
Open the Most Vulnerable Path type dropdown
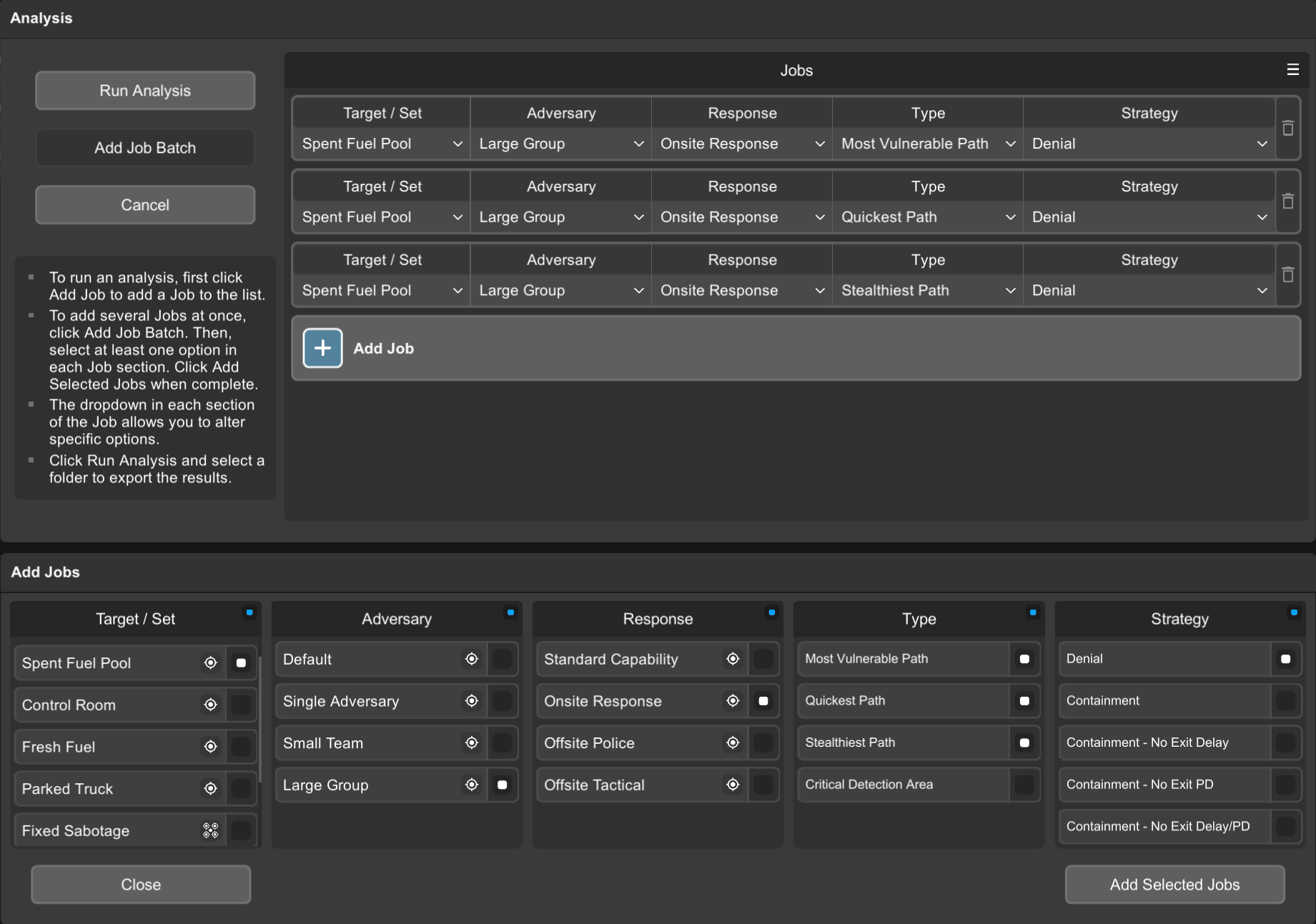click(928, 144)
